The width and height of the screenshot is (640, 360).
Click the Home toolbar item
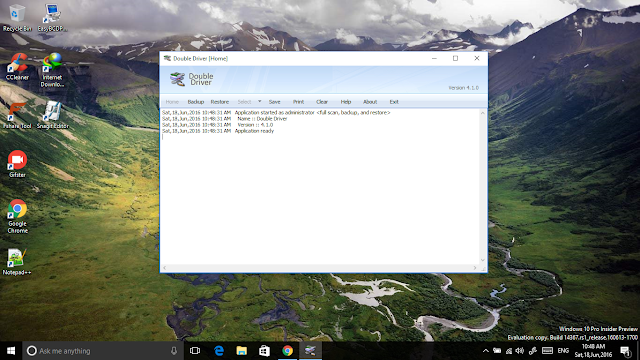[172, 102]
